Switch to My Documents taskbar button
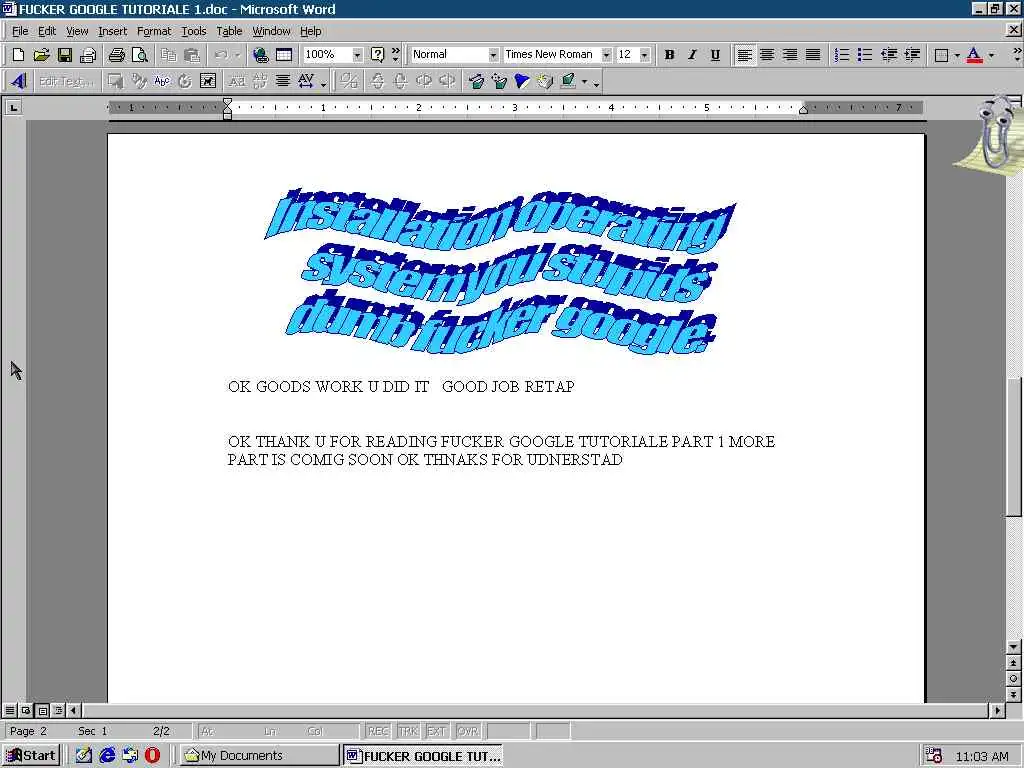This screenshot has width=1024, height=768. 259,755
